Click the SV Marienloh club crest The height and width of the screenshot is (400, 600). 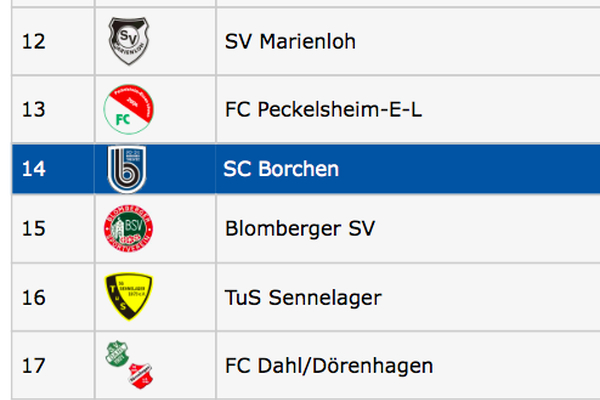128,42
